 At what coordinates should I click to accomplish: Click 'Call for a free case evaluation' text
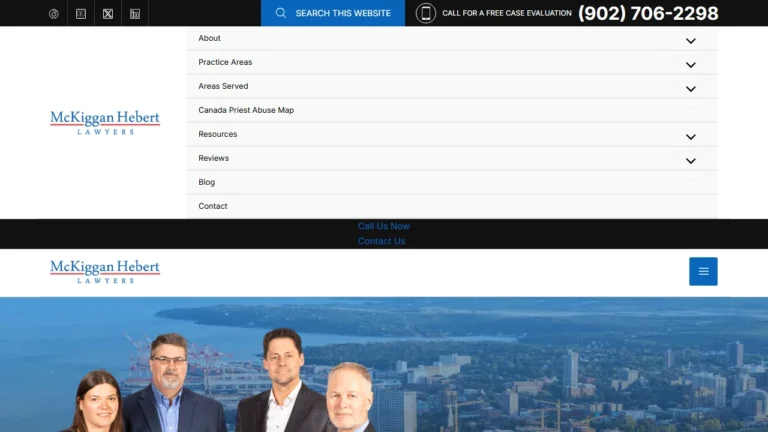tap(507, 13)
